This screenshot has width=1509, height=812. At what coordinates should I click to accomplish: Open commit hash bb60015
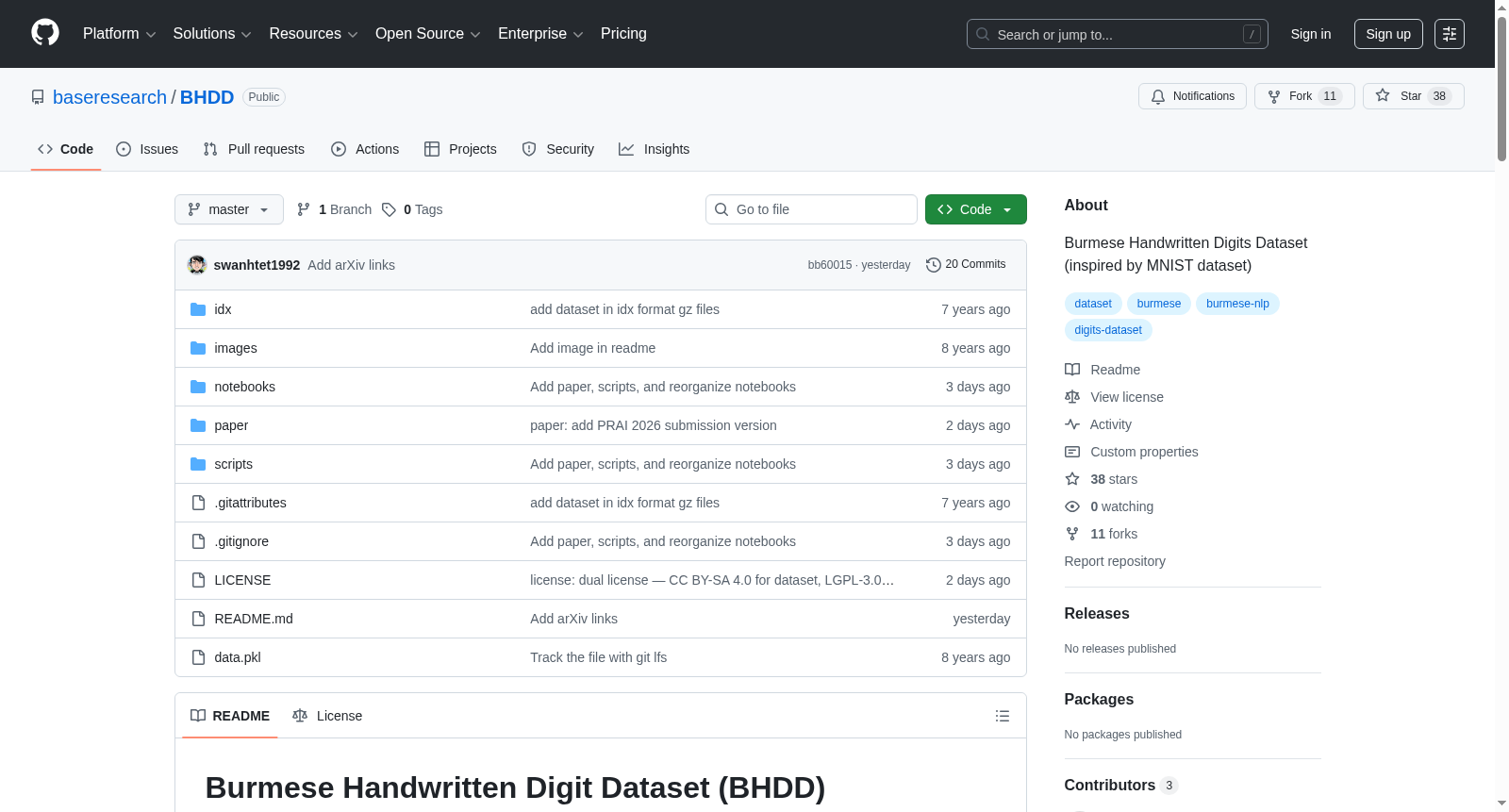click(830, 265)
